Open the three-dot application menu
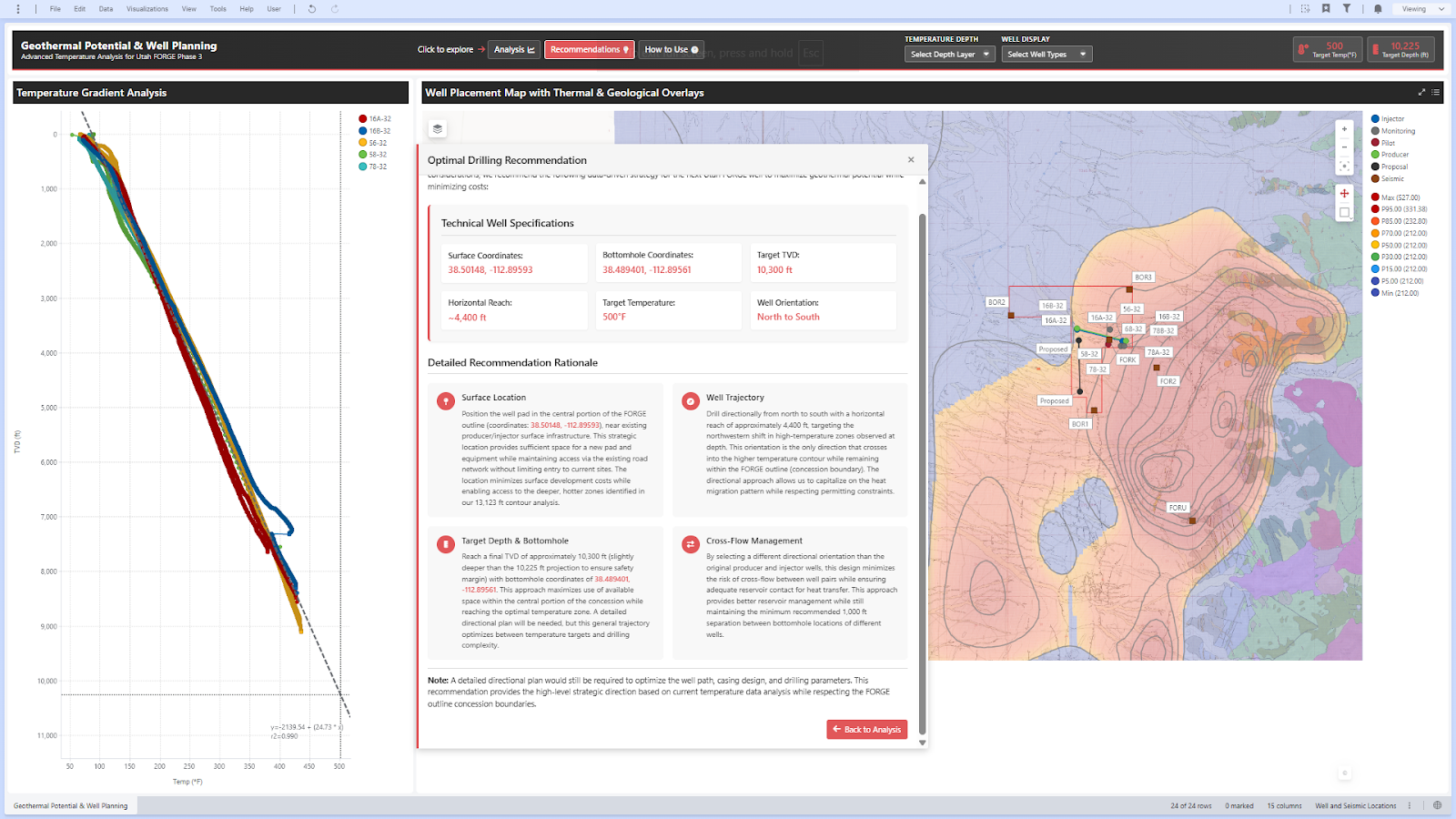The width and height of the screenshot is (1456, 819). pyautogui.click(x=18, y=9)
